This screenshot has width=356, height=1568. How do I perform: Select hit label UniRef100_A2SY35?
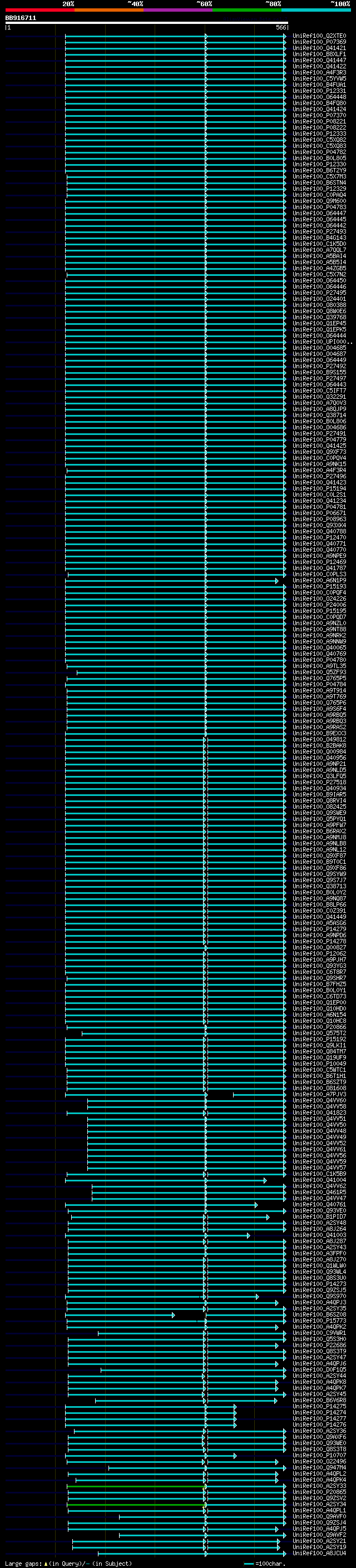pos(319,1308)
